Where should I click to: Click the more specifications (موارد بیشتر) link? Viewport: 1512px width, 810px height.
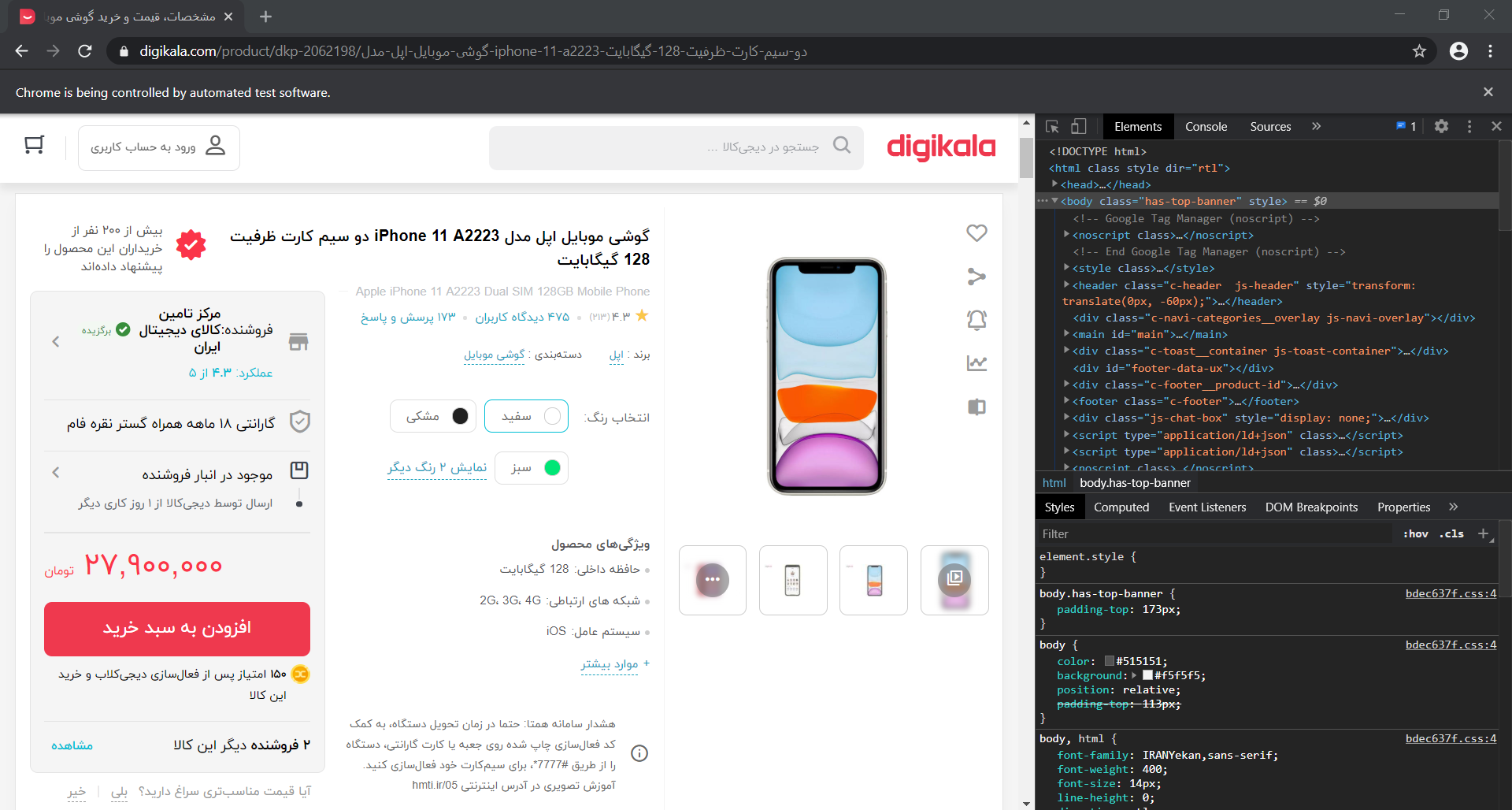pyautogui.click(x=610, y=664)
